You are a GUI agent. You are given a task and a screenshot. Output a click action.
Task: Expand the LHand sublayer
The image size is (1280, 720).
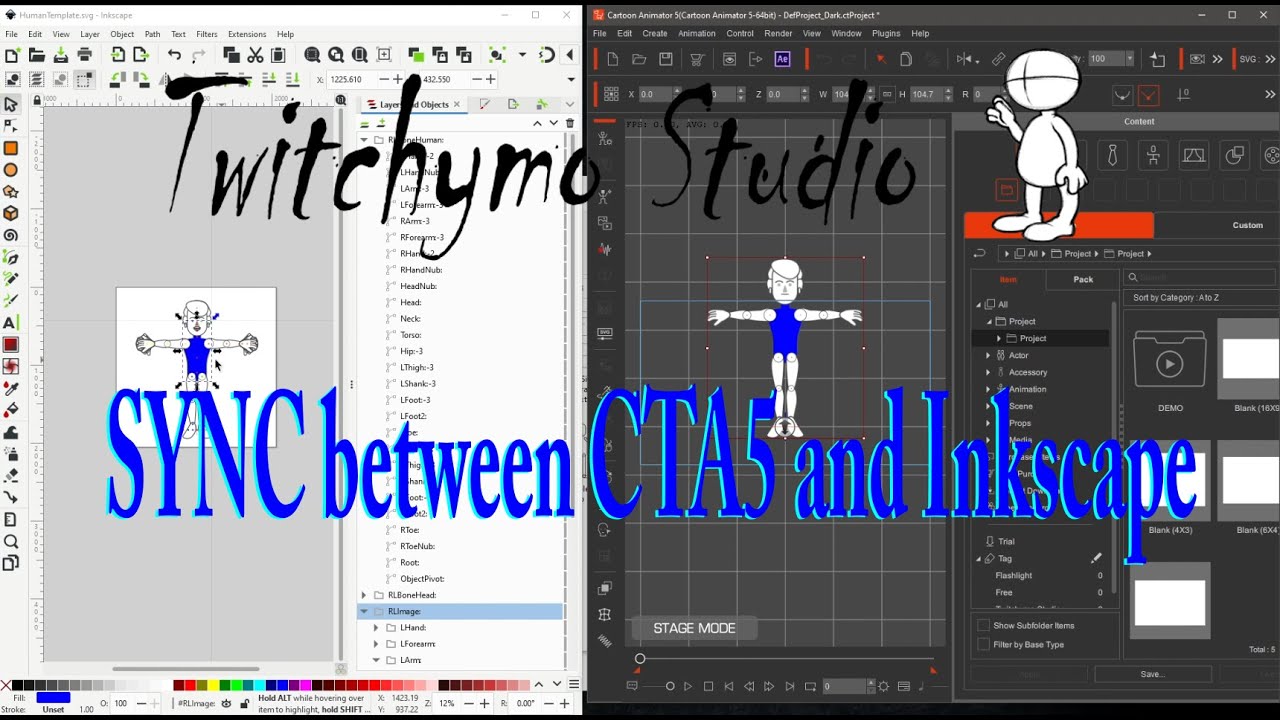(x=377, y=628)
